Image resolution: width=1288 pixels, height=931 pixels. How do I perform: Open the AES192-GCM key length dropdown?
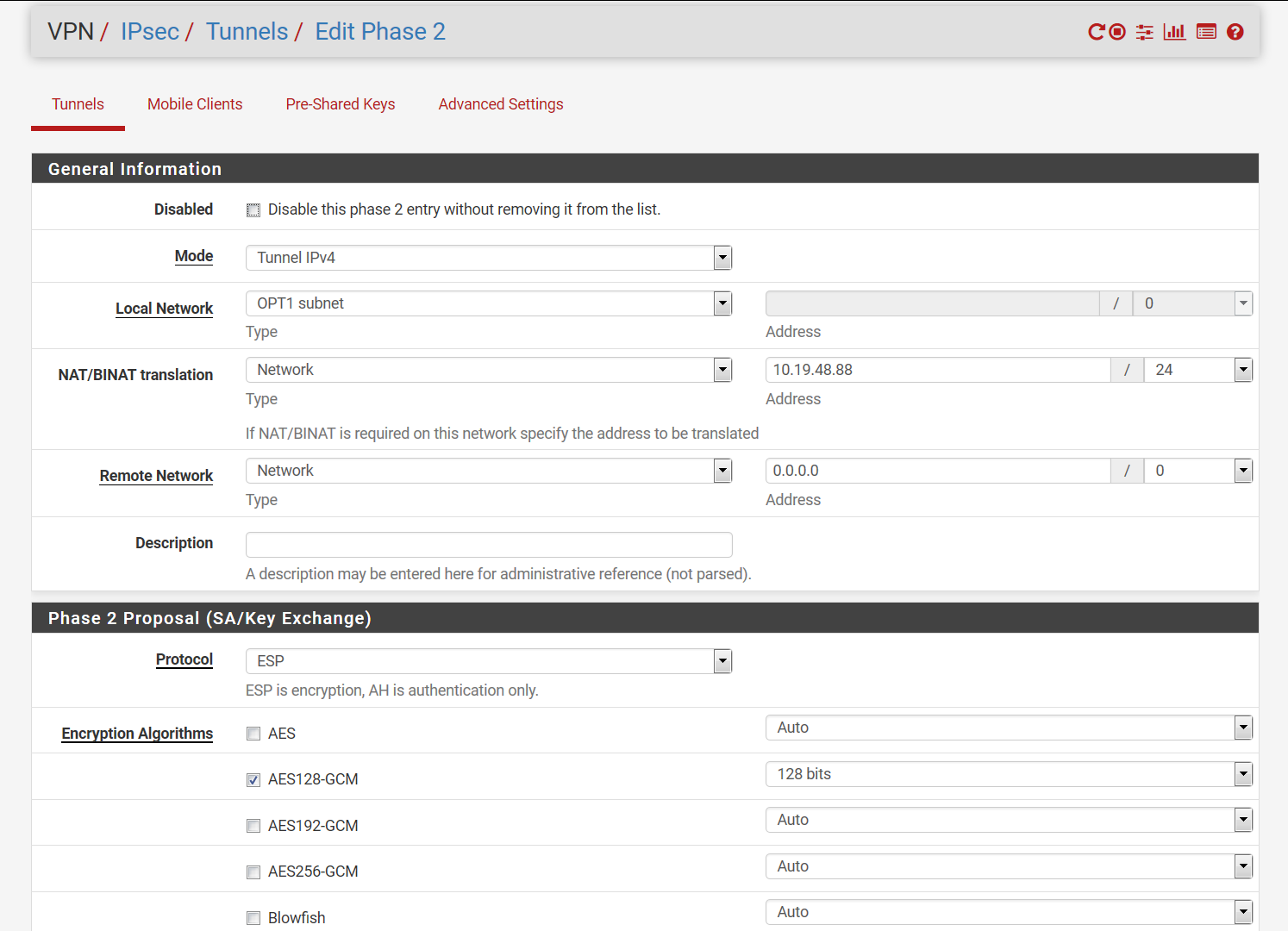pyautogui.click(x=1009, y=820)
